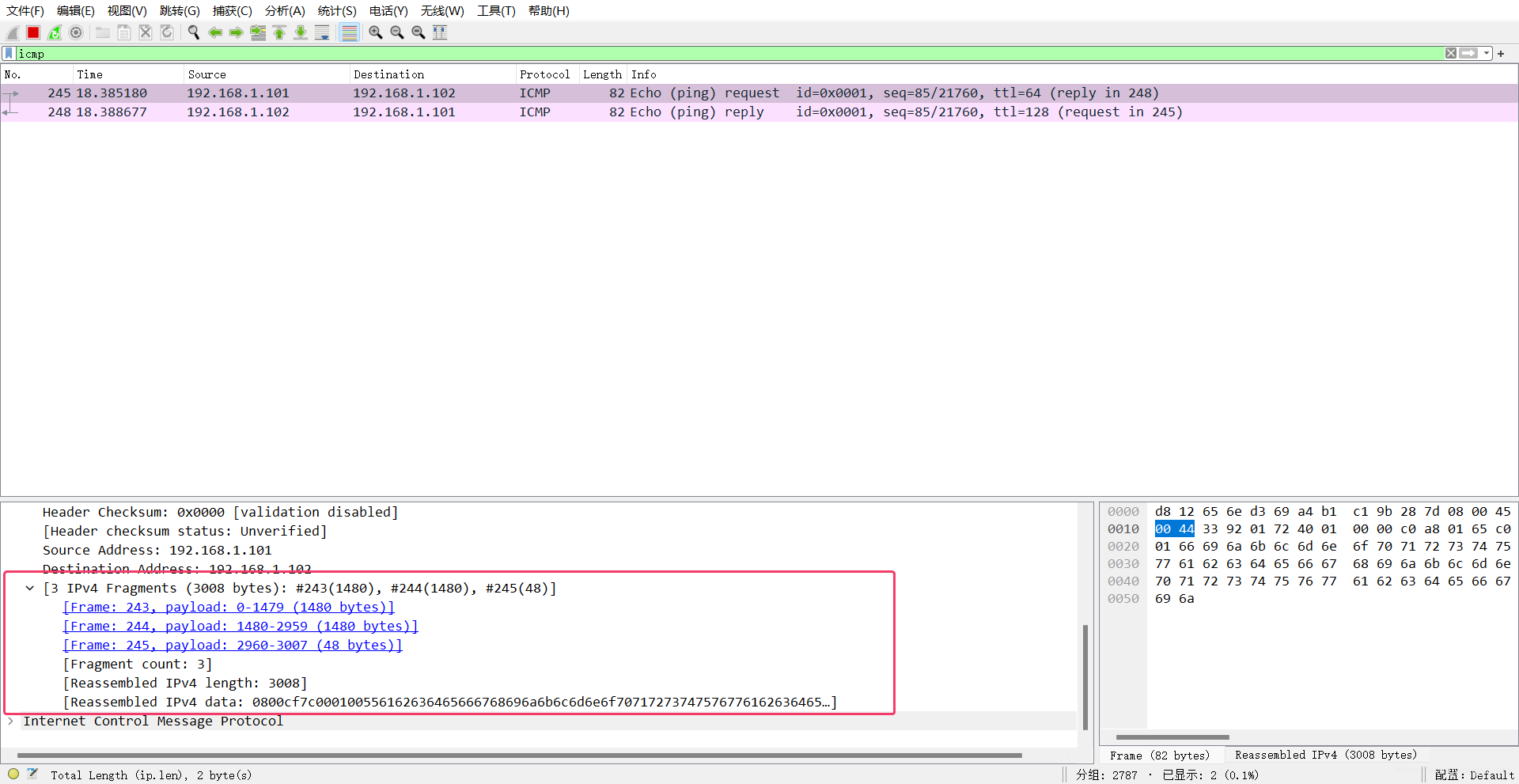1519x784 pixels.
Task: Open Find packet magnifier icon
Action: (194, 32)
